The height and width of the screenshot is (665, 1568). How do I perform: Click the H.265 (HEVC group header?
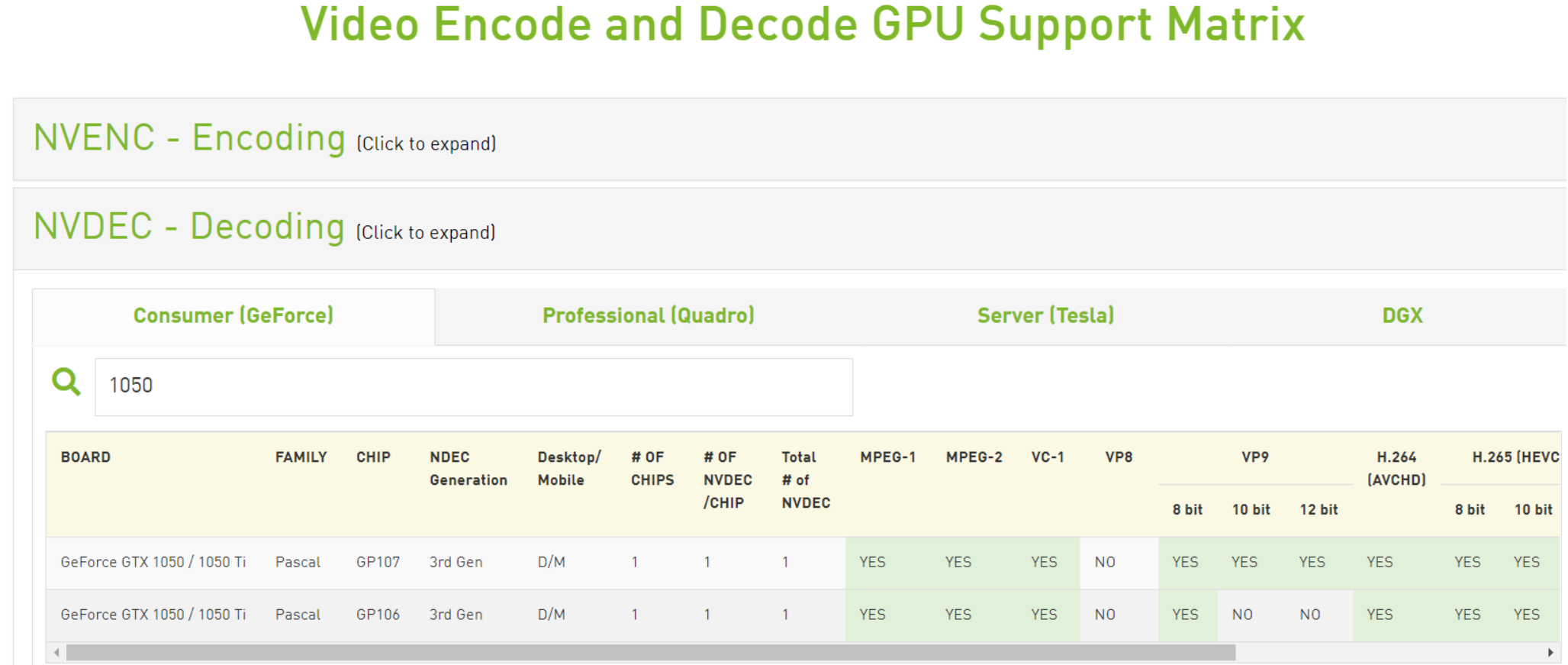pyautogui.click(x=1515, y=457)
